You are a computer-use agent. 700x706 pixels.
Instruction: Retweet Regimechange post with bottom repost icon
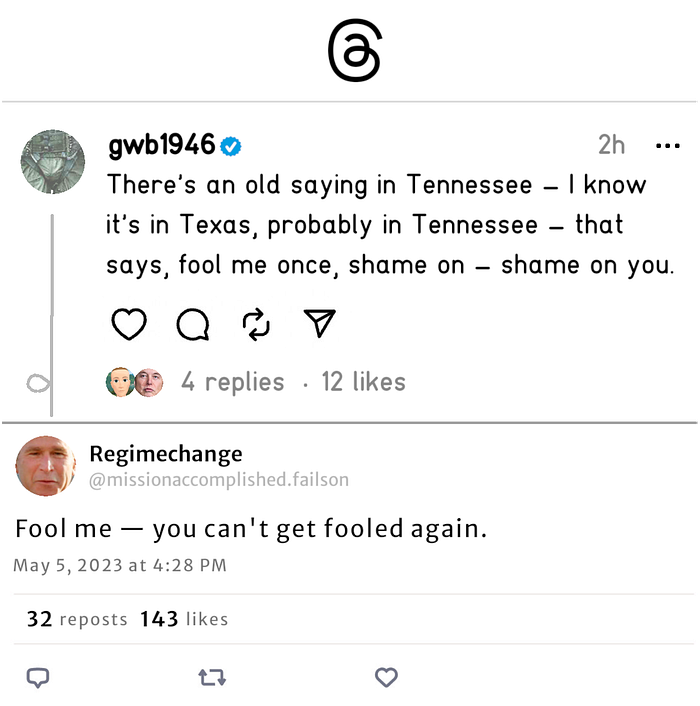[x=212, y=677]
